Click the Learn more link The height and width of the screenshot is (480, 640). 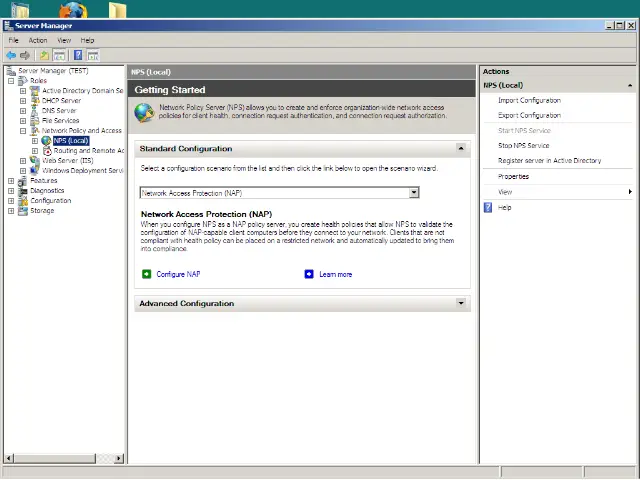pos(336,274)
